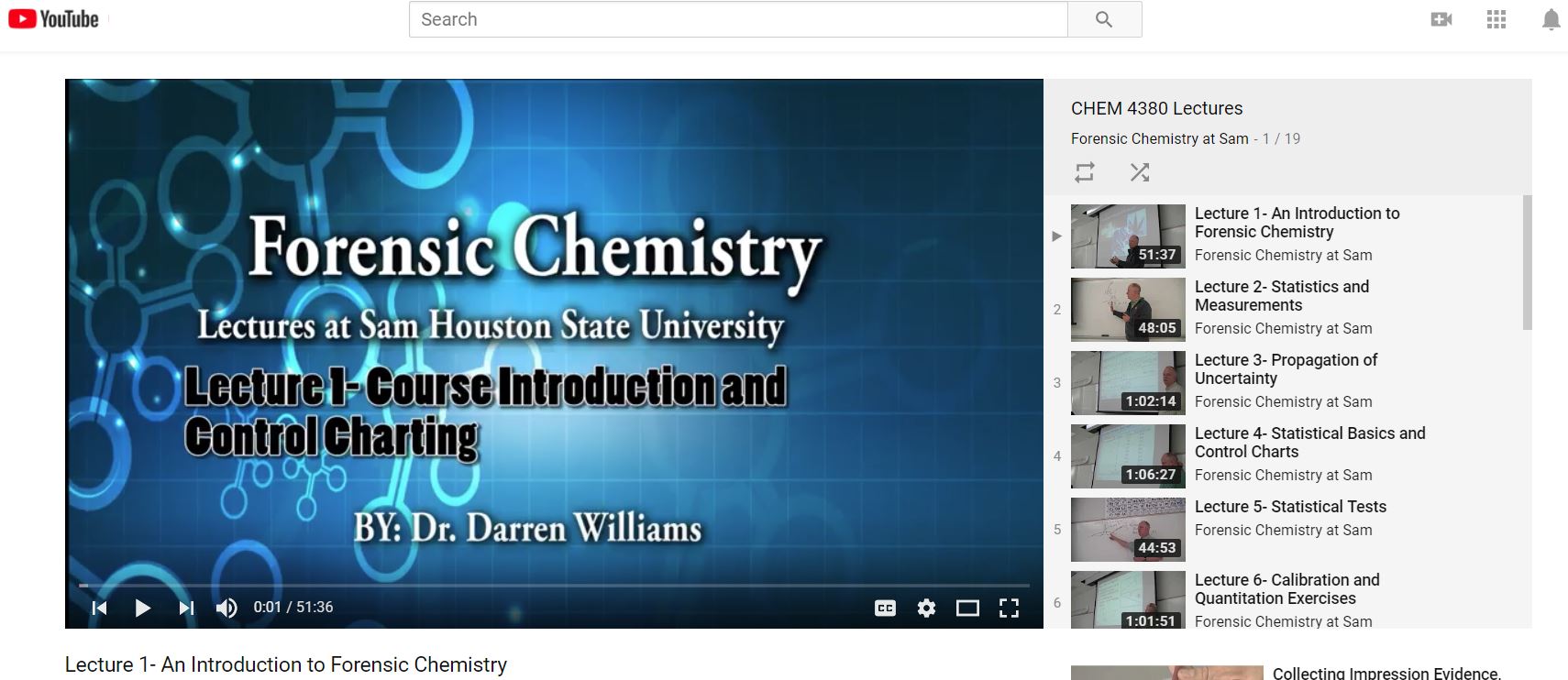
Task: Click inside the Search input field
Action: tap(738, 19)
